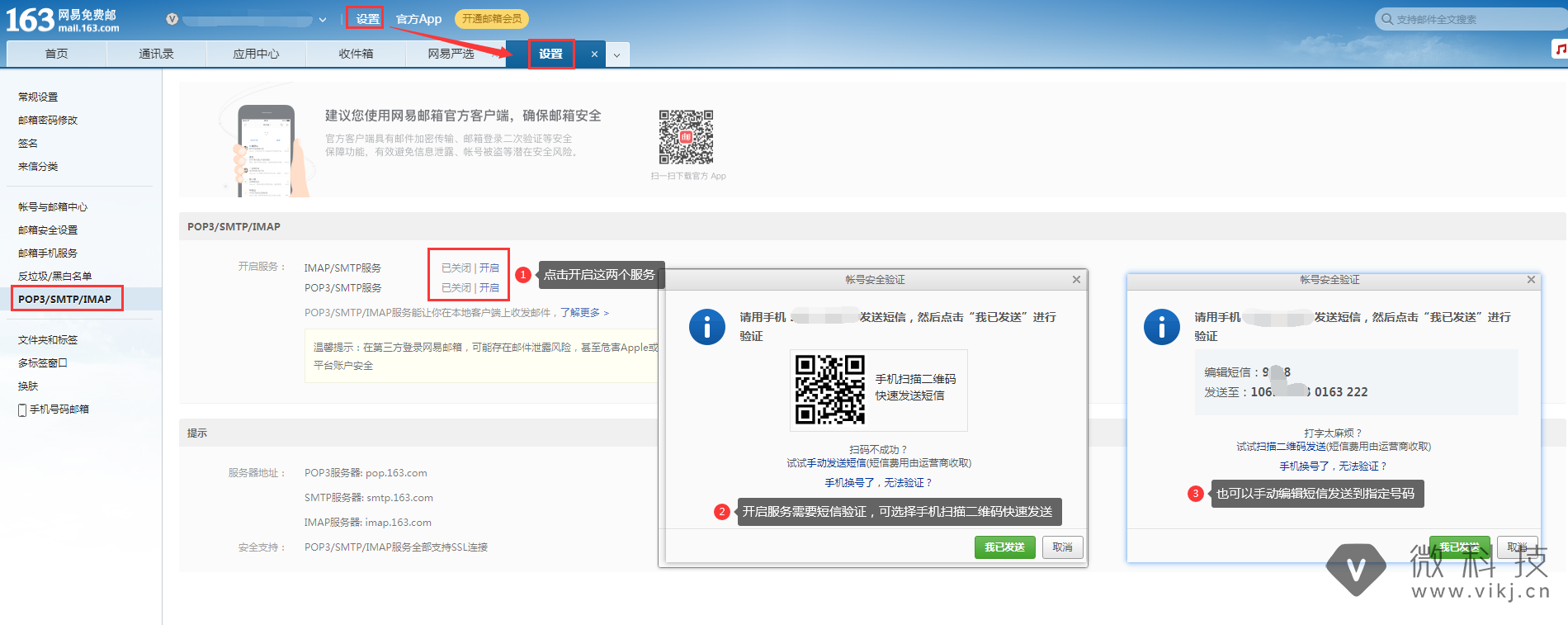1568x625 pixels.
Task: Click the magnifier icon in the search box
Action: (1387, 19)
